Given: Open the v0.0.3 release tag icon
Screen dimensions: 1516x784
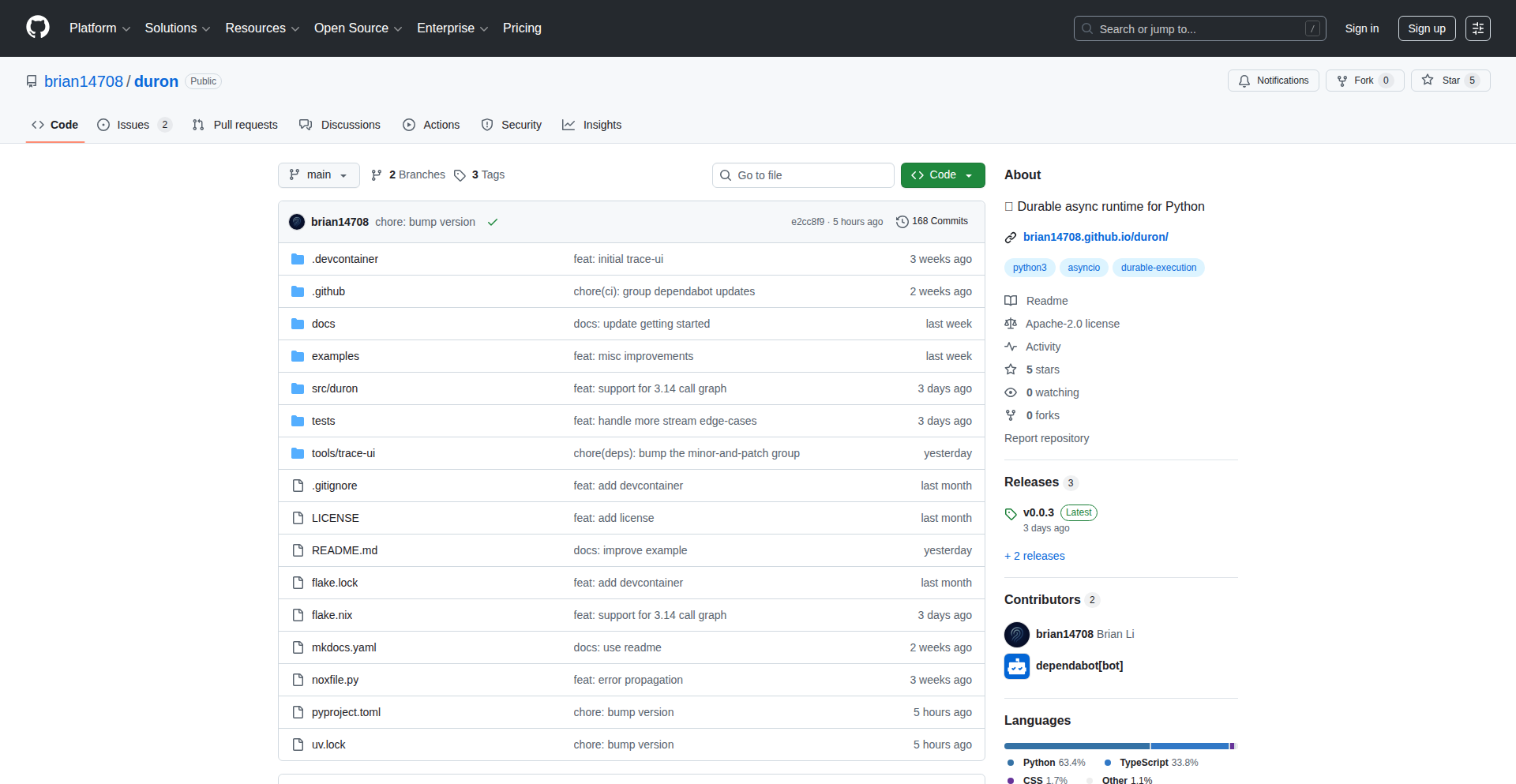Looking at the screenshot, I should tap(1011, 513).
